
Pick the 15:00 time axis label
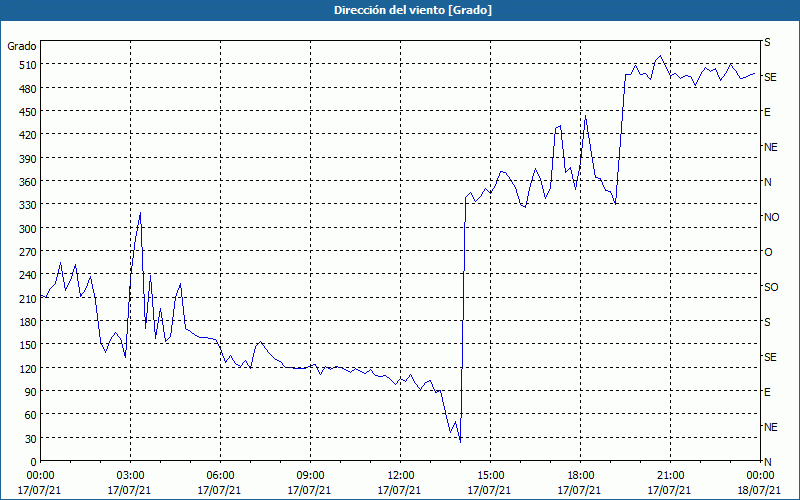[x=490, y=476]
